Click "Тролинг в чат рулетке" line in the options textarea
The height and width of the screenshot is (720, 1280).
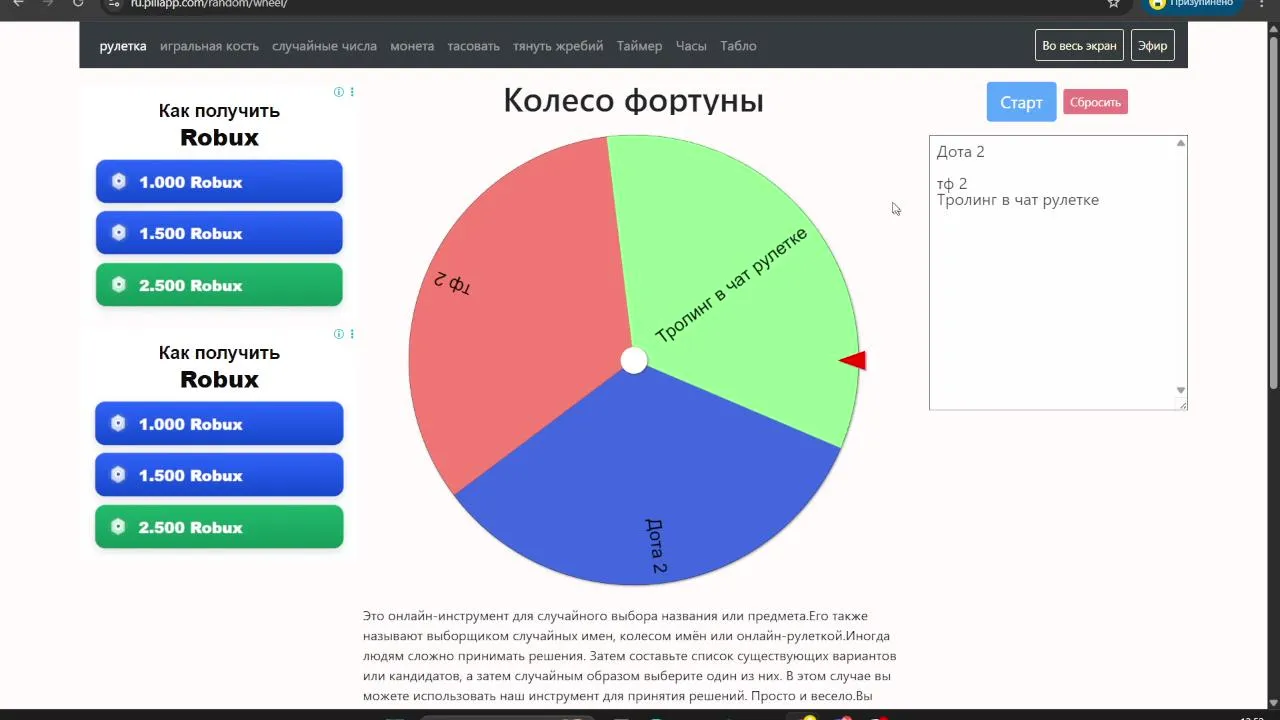pos(1018,200)
